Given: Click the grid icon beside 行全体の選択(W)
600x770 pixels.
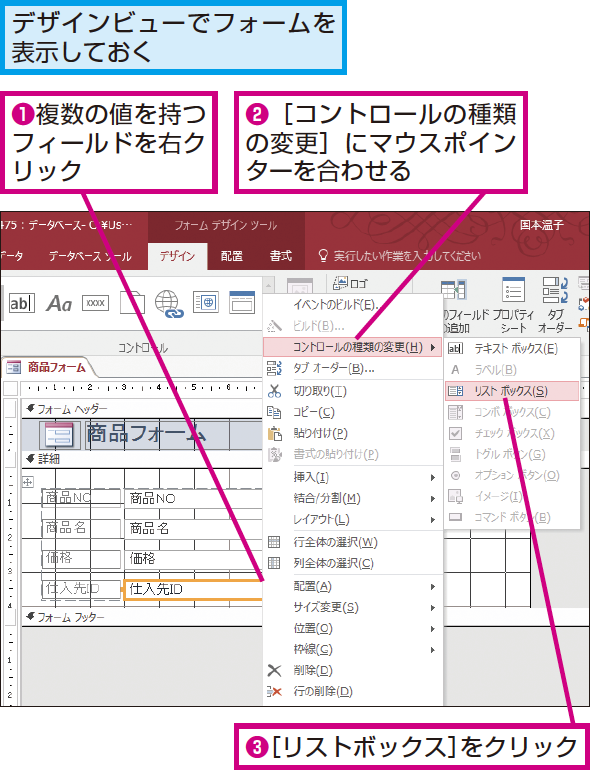Looking at the screenshot, I should (x=274, y=542).
